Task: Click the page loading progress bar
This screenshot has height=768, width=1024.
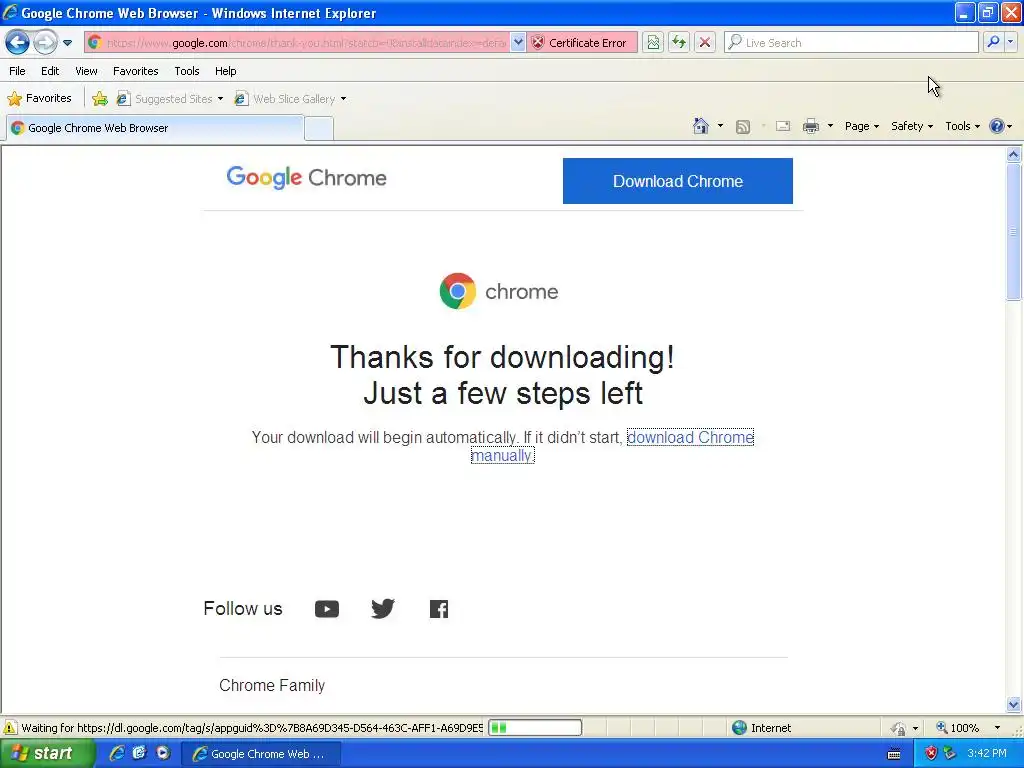Action: [535, 728]
